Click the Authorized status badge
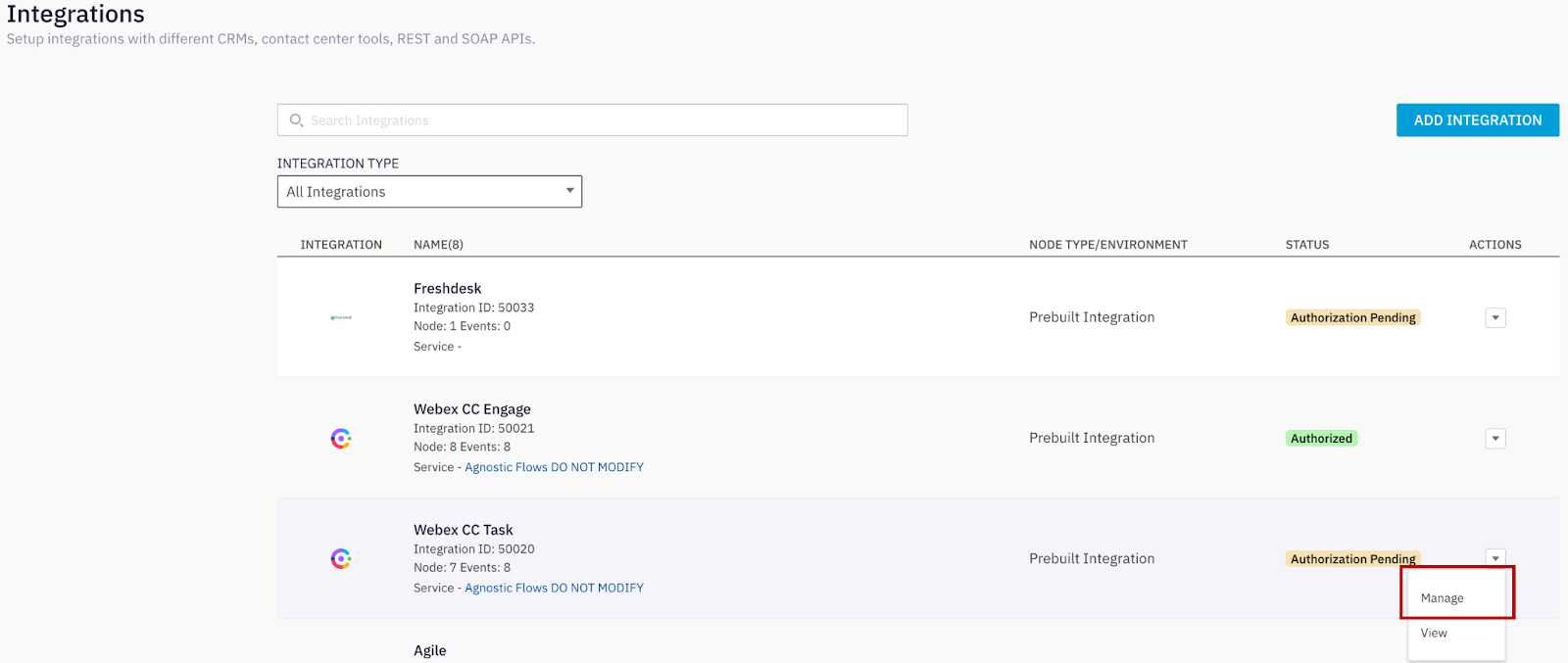 click(x=1321, y=439)
